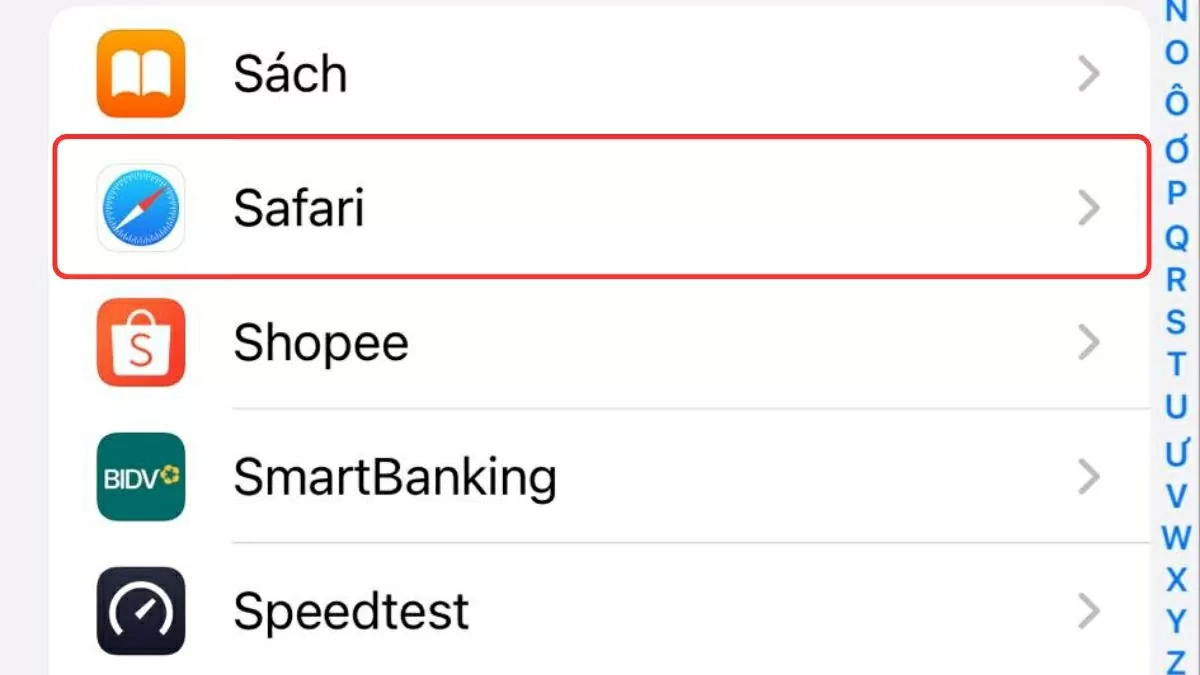Tap the Speedtest gauge icon
The height and width of the screenshot is (675, 1200).
click(x=141, y=610)
